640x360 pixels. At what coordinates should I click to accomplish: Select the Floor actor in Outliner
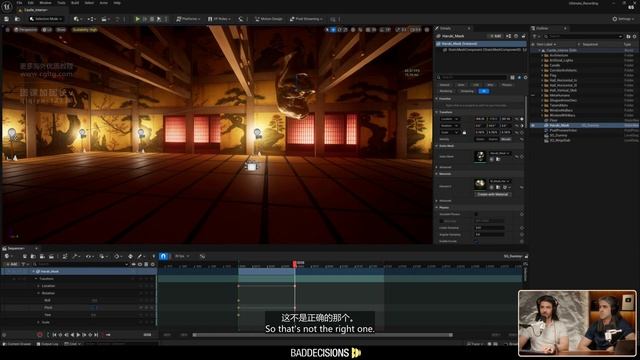pyautogui.click(x=553, y=120)
